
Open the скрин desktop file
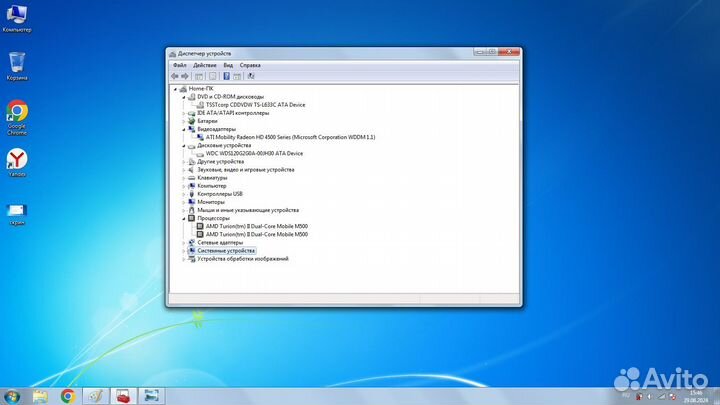[x=17, y=214]
